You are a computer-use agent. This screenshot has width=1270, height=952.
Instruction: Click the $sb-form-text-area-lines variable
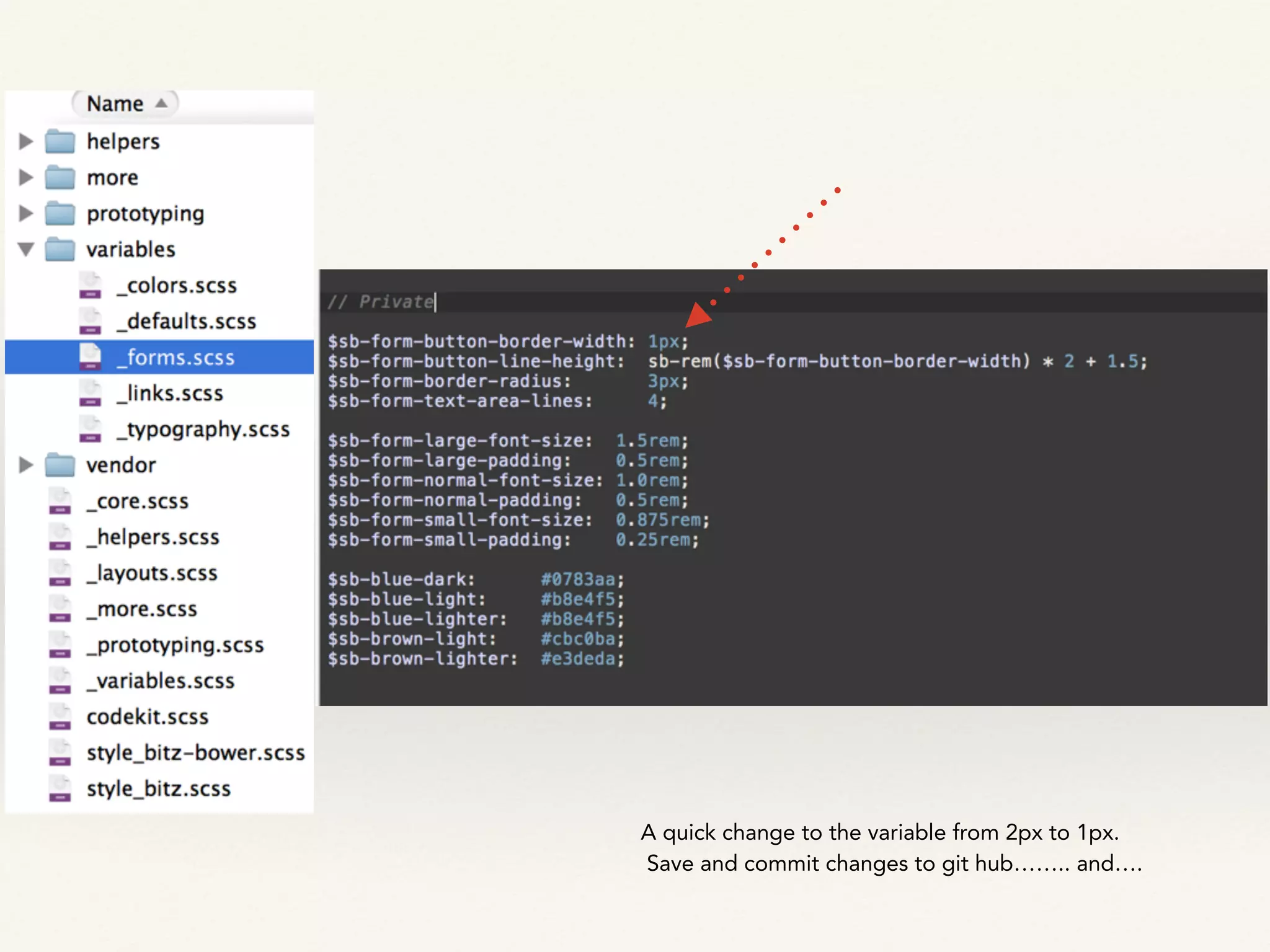460,401
